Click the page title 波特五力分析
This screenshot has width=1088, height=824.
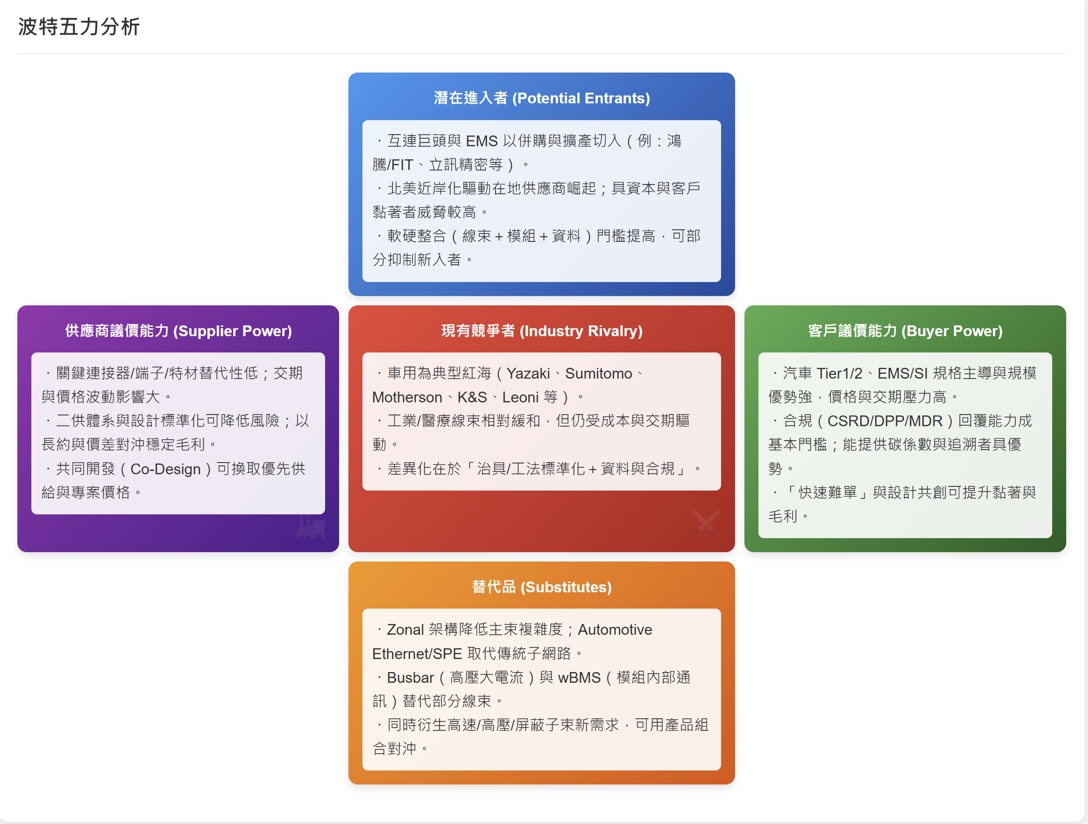[81, 28]
